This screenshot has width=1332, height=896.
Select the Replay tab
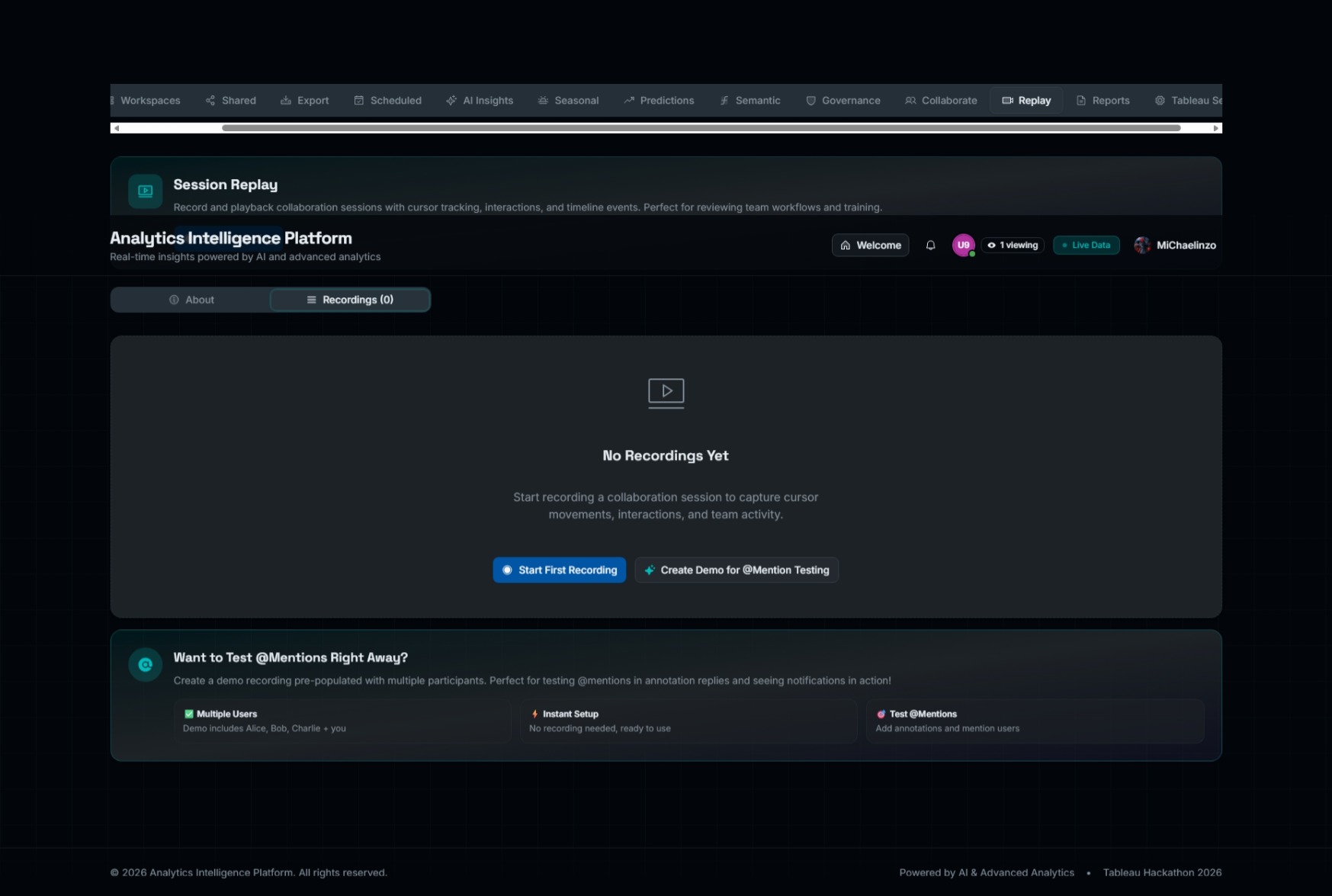[x=1026, y=101]
